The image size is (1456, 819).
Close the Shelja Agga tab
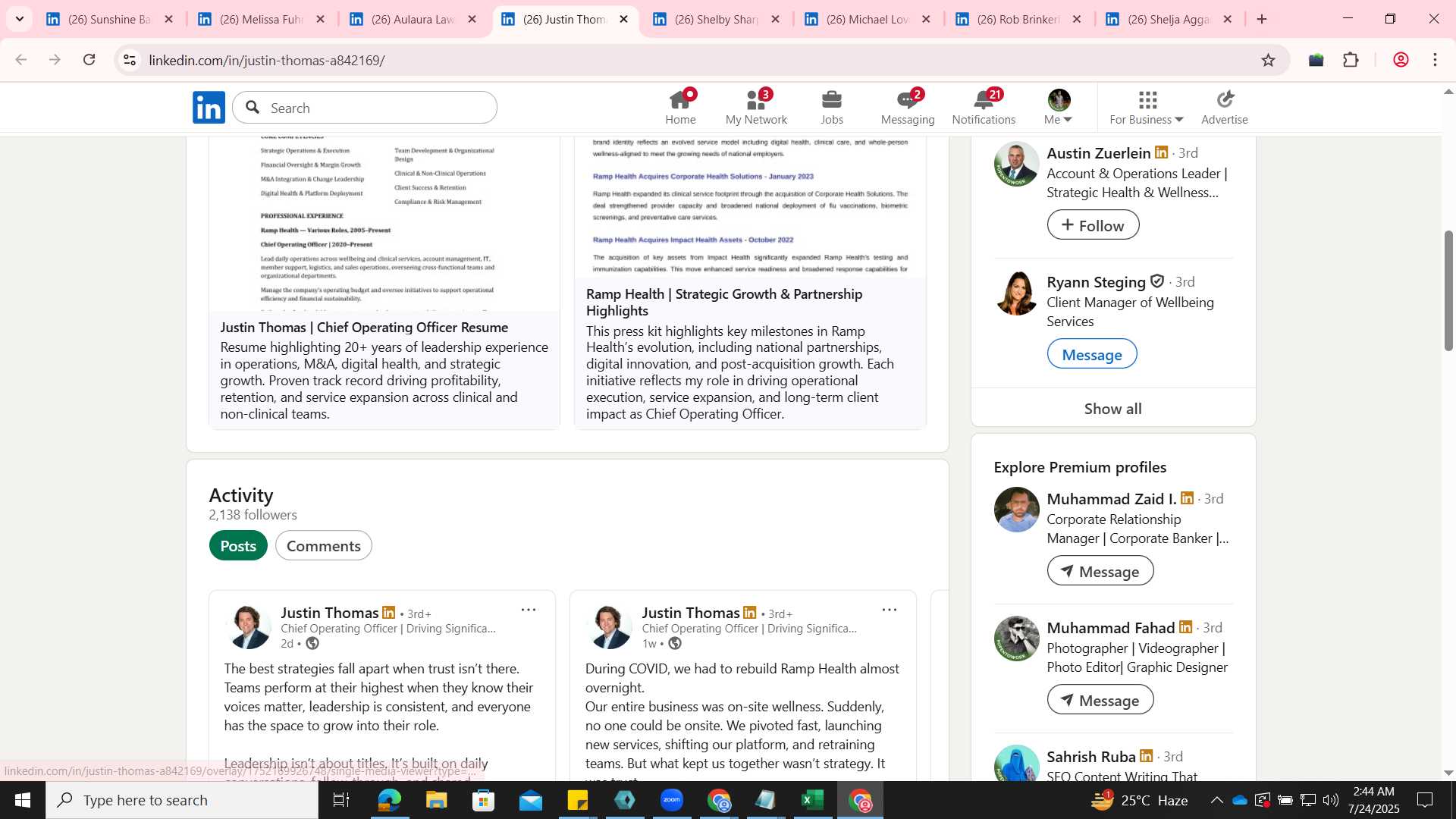point(1228,19)
